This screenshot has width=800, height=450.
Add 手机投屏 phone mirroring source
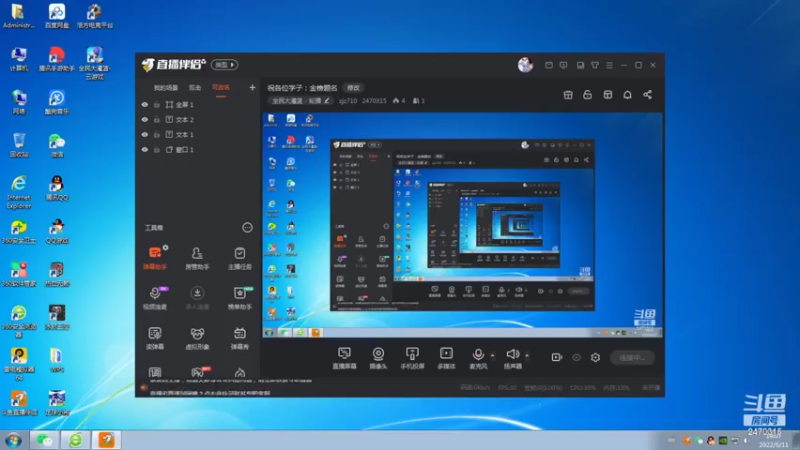412,358
